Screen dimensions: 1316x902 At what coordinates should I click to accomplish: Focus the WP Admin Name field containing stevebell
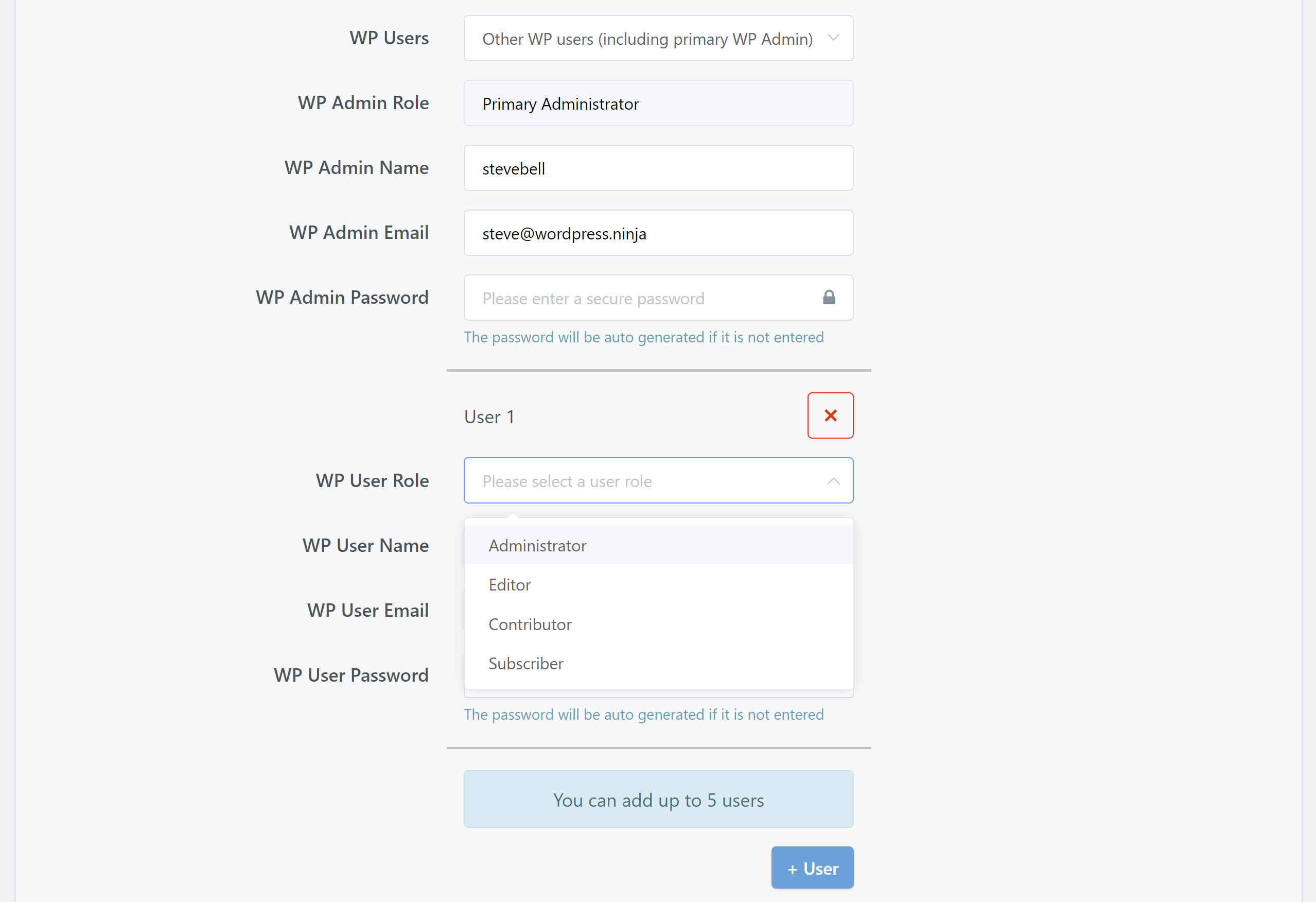click(x=659, y=168)
